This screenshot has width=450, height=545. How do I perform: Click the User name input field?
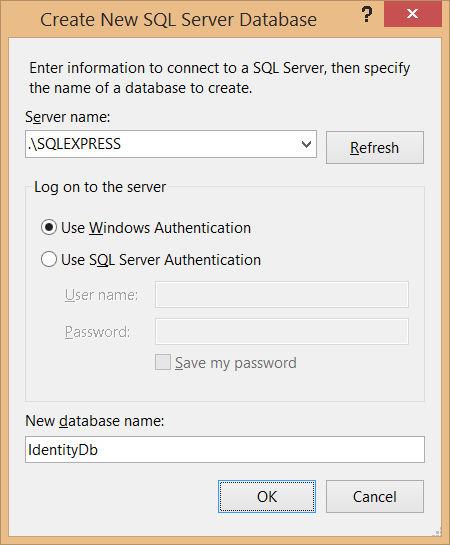(x=281, y=294)
